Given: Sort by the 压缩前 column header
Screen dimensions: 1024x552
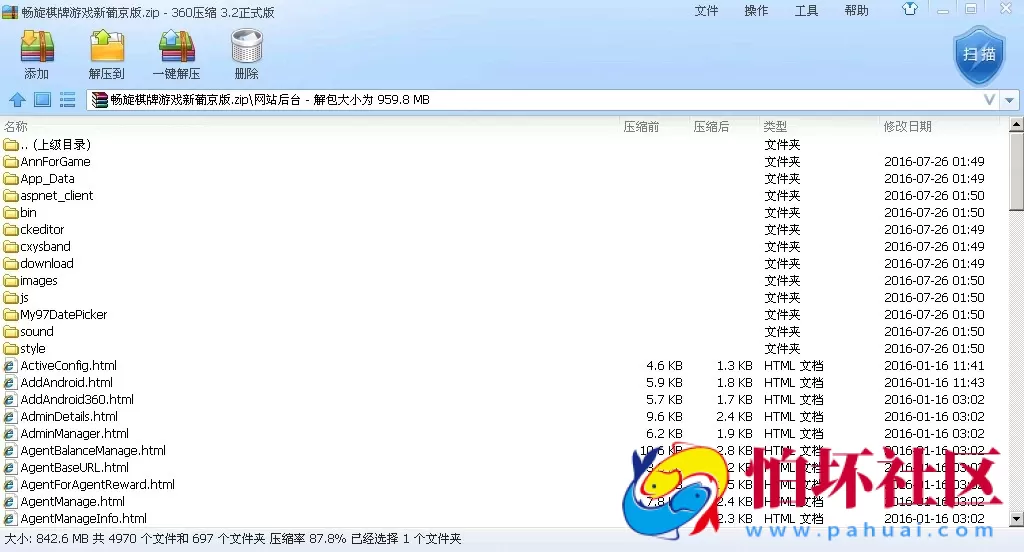Looking at the screenshot, I should (641, 127).
